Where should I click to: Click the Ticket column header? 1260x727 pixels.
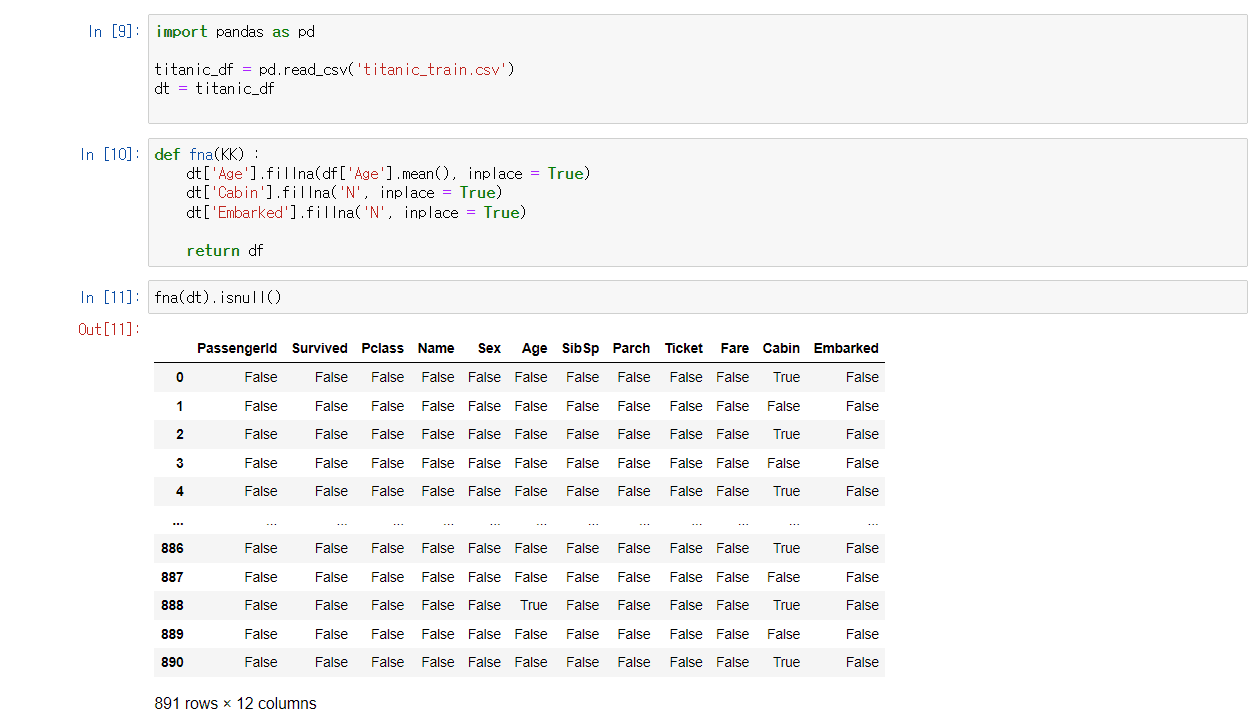pyautogui.click(x=683, y=348)
